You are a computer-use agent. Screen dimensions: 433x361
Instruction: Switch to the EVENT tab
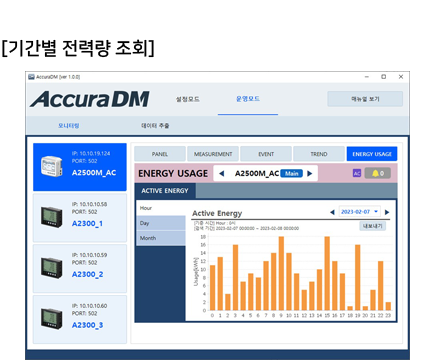pyautogui.click(x=266, y=154)
